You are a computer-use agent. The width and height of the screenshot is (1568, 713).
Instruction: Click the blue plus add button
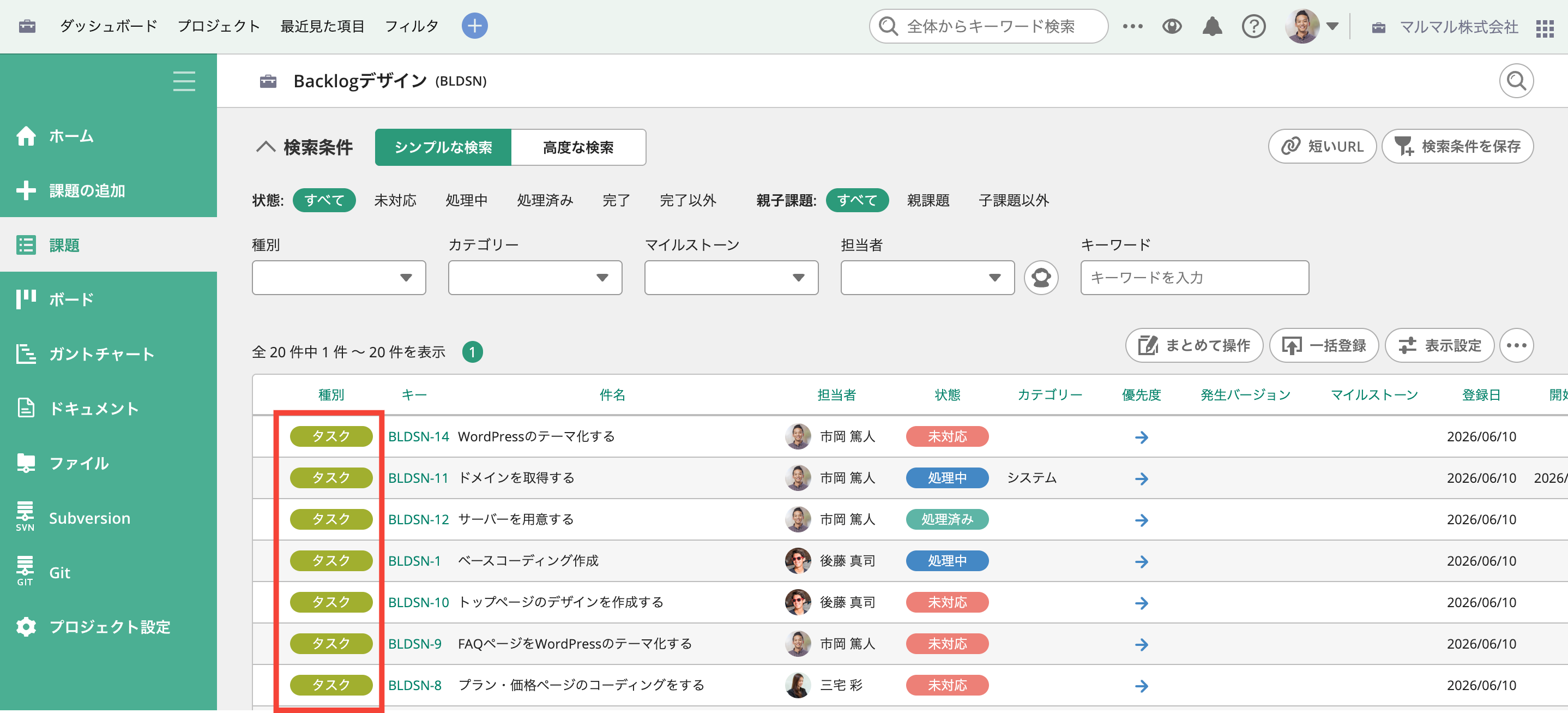474,26
